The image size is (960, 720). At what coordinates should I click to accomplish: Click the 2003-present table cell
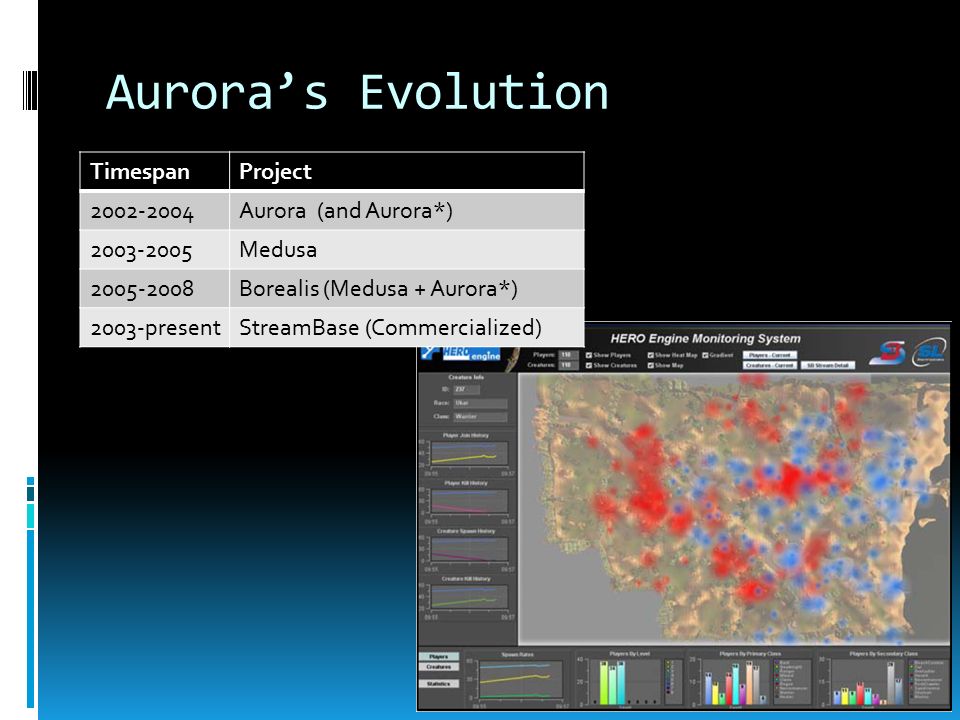tap(155, 328)
